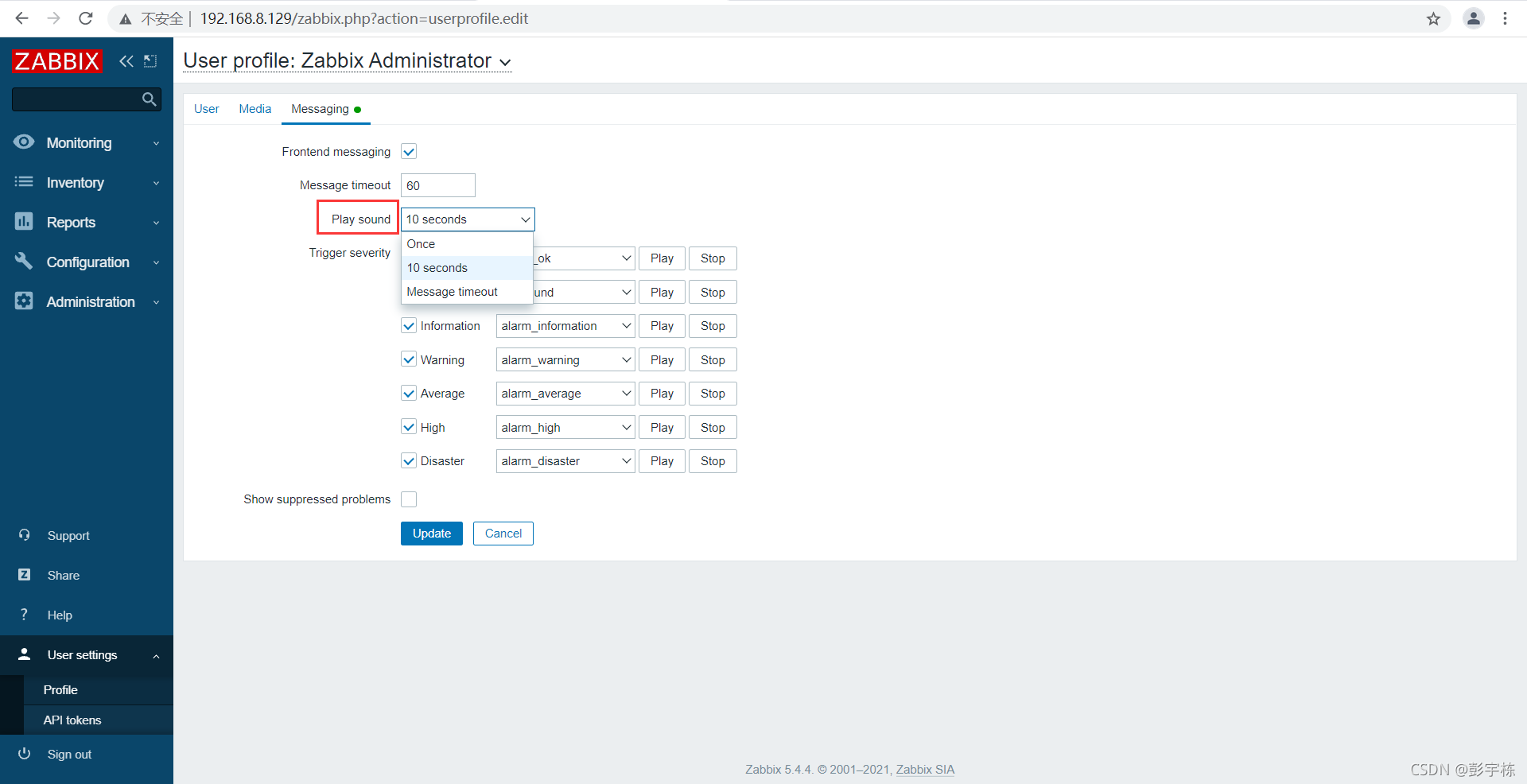The width and height of the screenshot is (1527, 784).
Task: Click the Update button
Action: tap(432, 534)
